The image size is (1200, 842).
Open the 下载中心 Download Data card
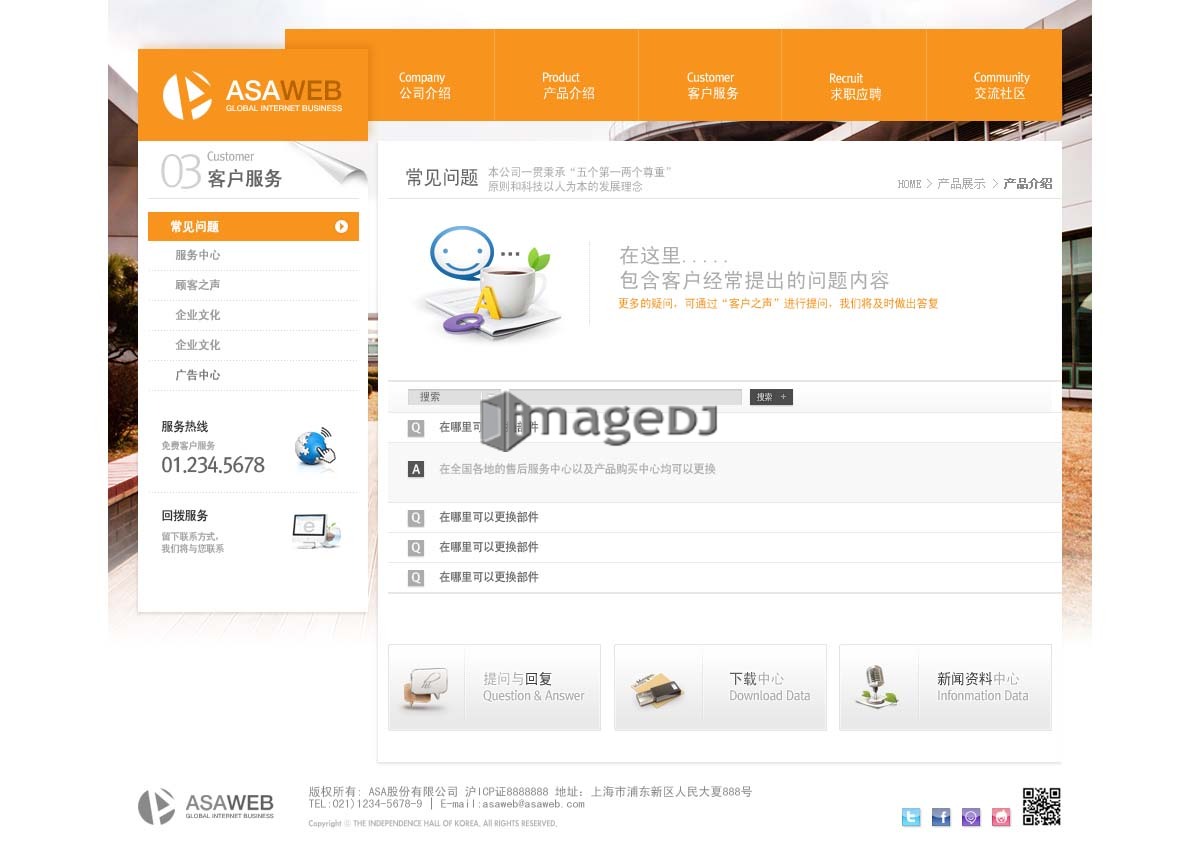(720, 687)
